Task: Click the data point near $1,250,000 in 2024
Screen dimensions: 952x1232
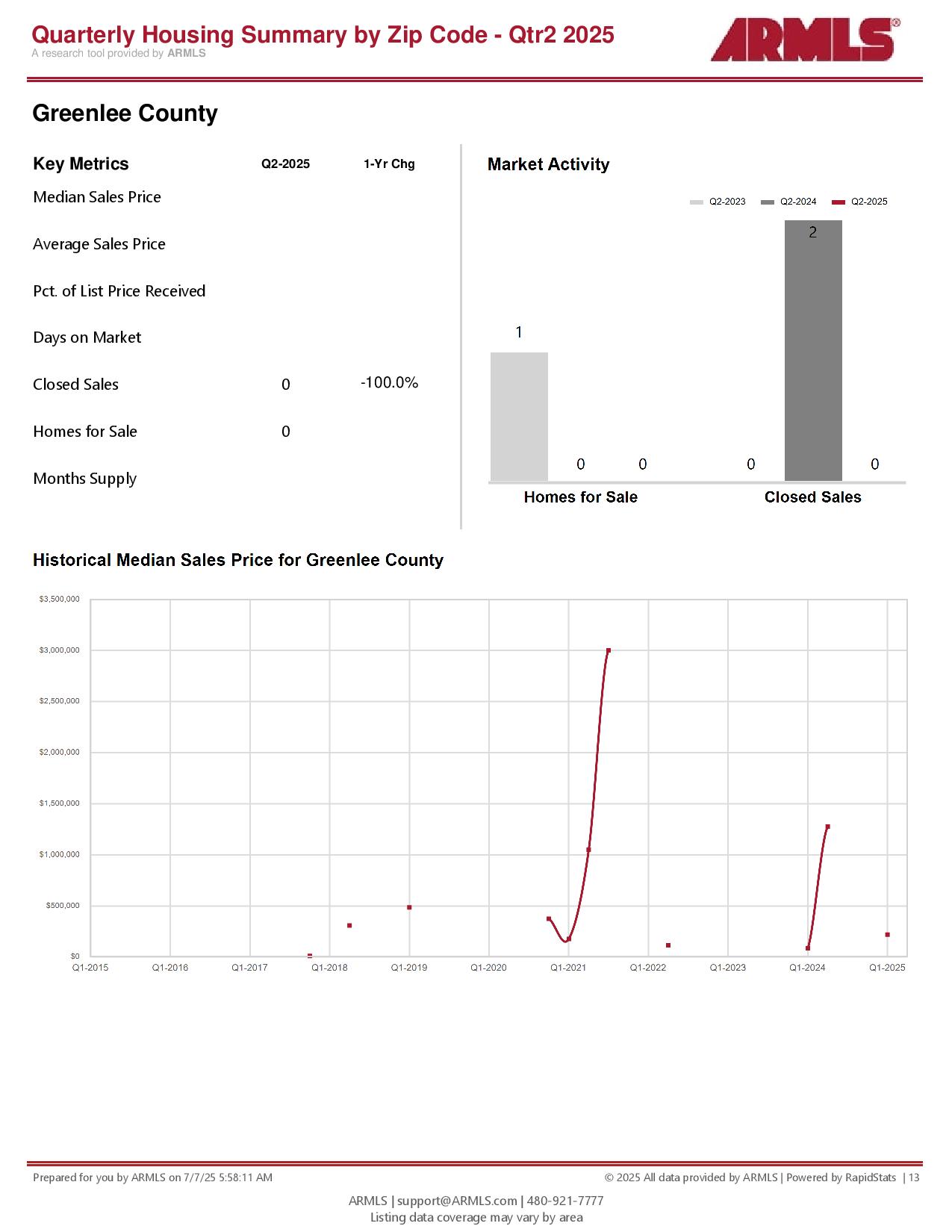Action: [827, 827]
